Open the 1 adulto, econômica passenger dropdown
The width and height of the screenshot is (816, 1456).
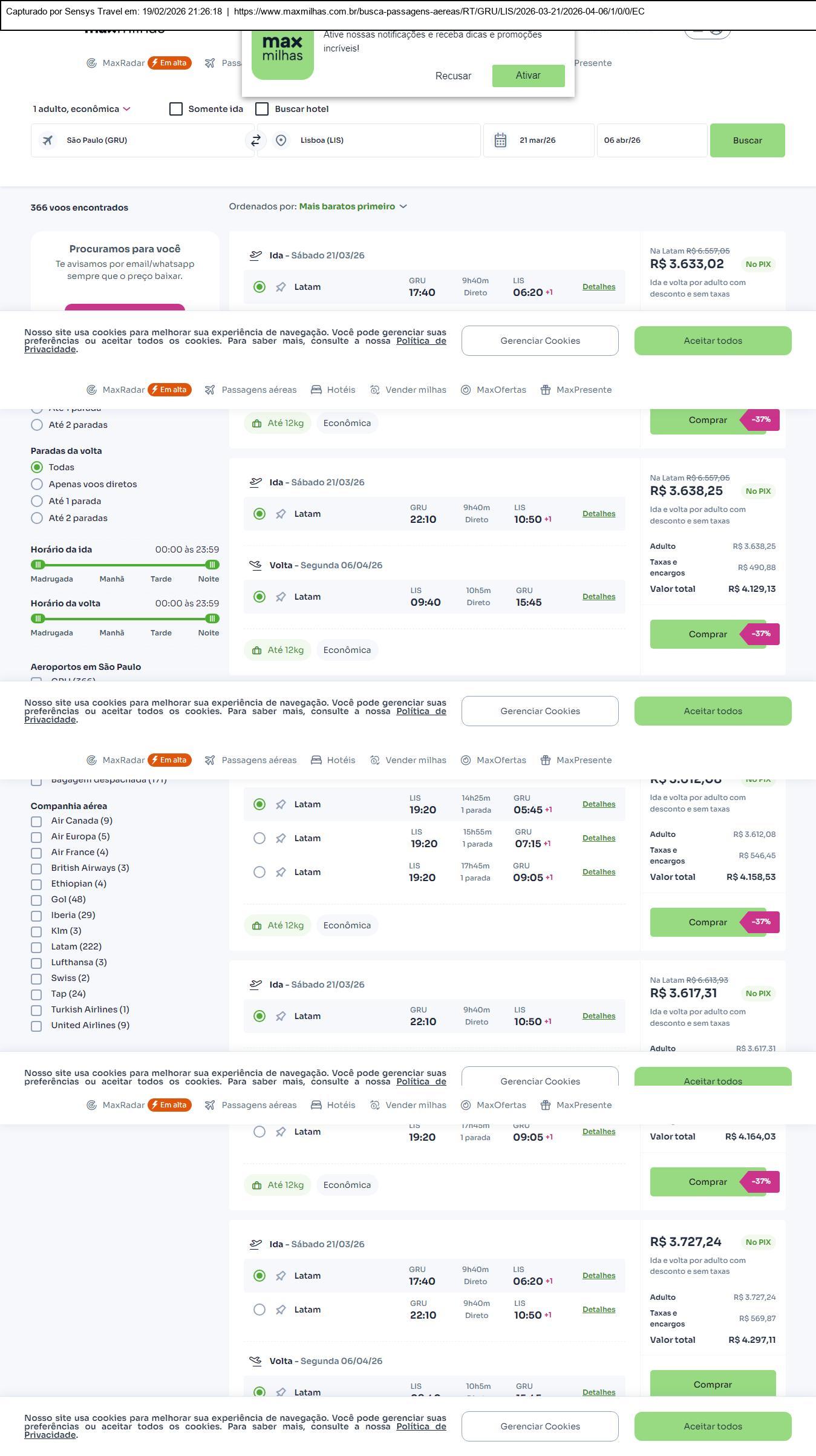pyautogui.click(x=82, y=109)
